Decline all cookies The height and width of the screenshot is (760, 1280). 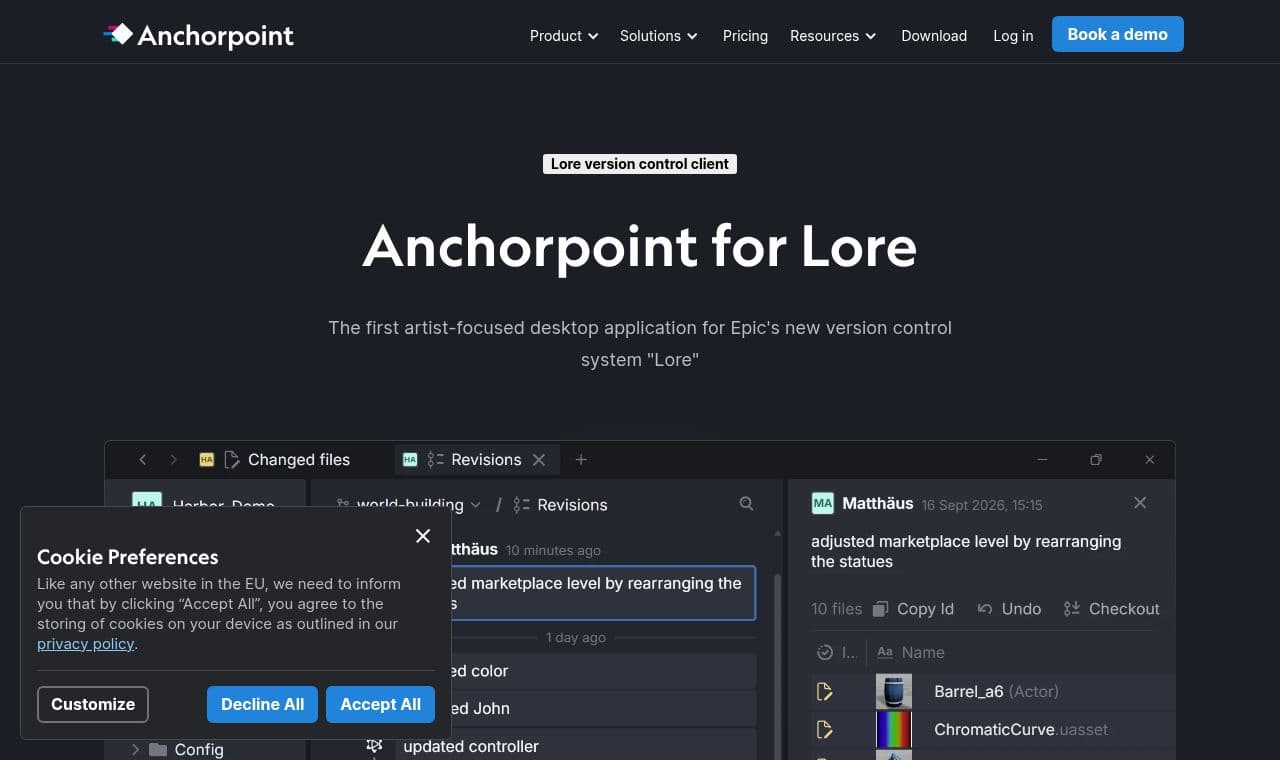coord(262,704)
